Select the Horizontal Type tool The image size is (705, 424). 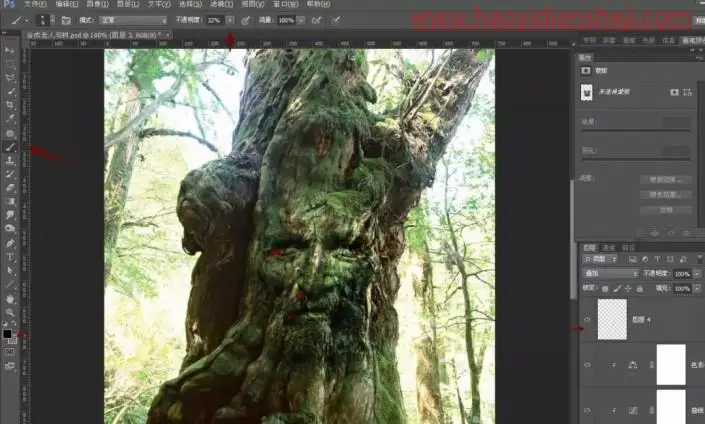pyautogui.click(x=9, y=257)
